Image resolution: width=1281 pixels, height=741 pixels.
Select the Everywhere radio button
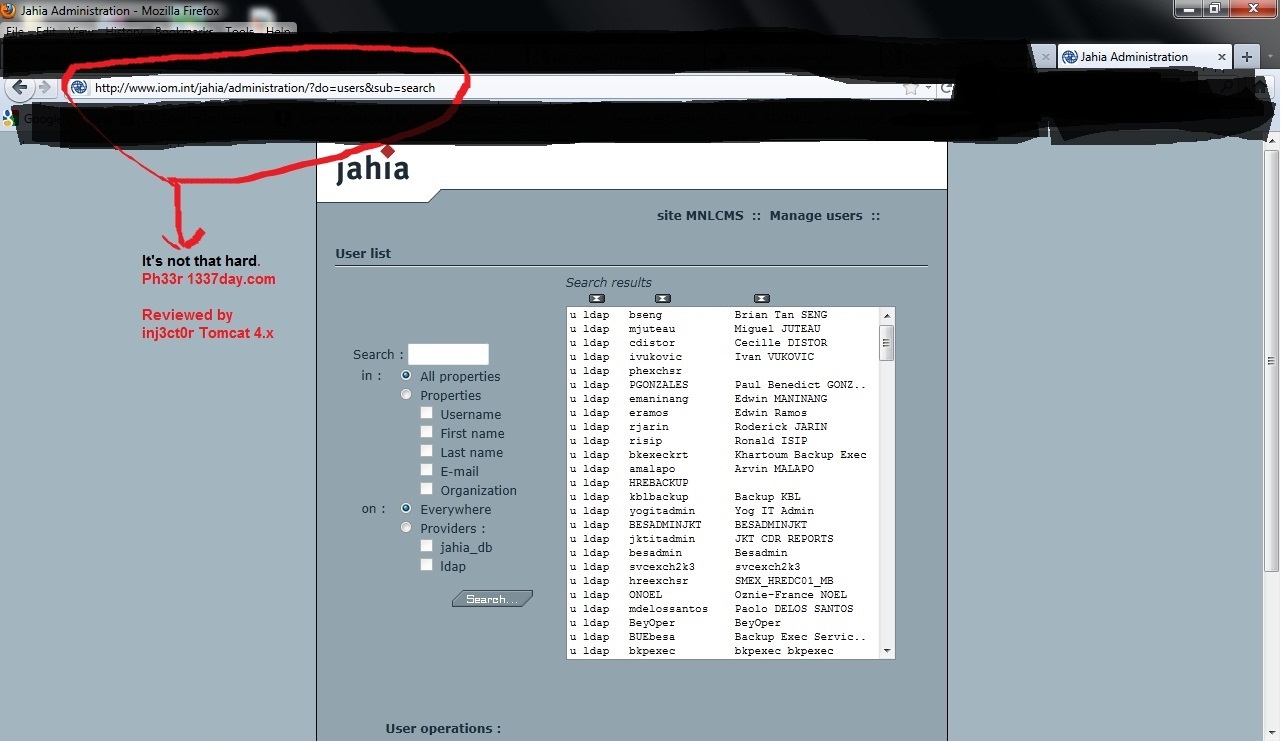coord(406,508)
